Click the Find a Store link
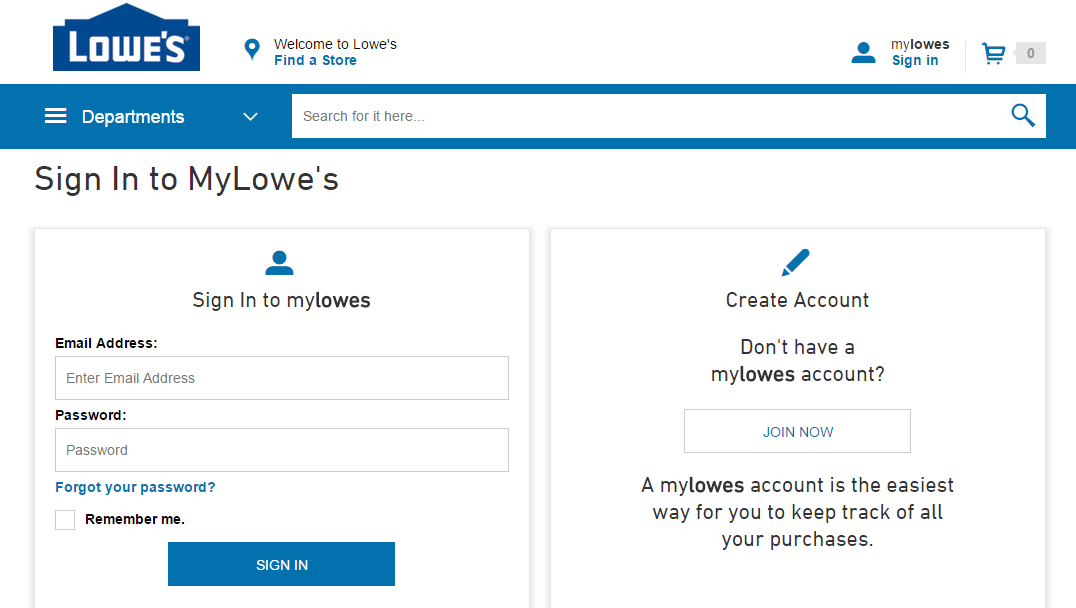The width and height of the screenshot is (1076, 608). pos(316,60)
